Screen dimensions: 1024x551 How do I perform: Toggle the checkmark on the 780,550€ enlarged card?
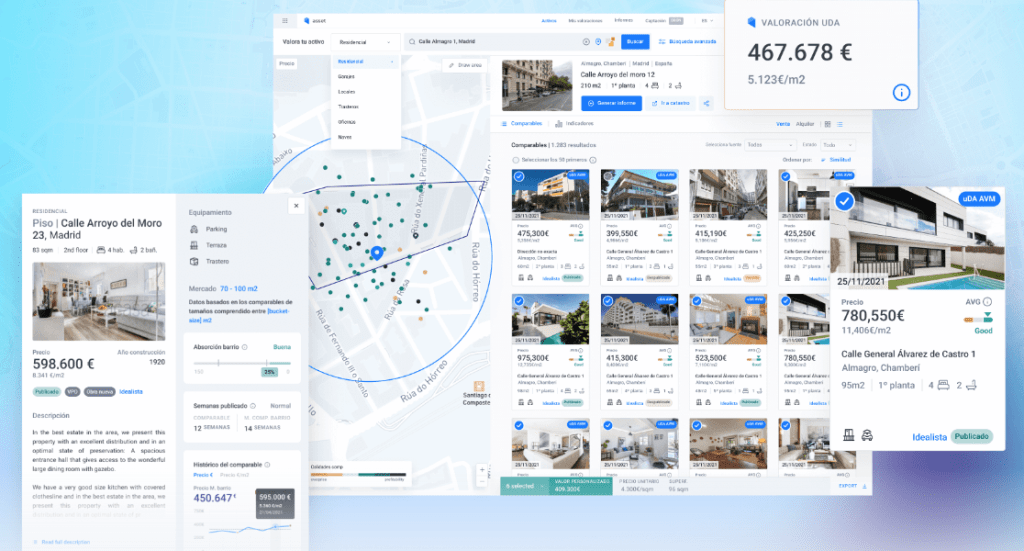pos(845,203)
